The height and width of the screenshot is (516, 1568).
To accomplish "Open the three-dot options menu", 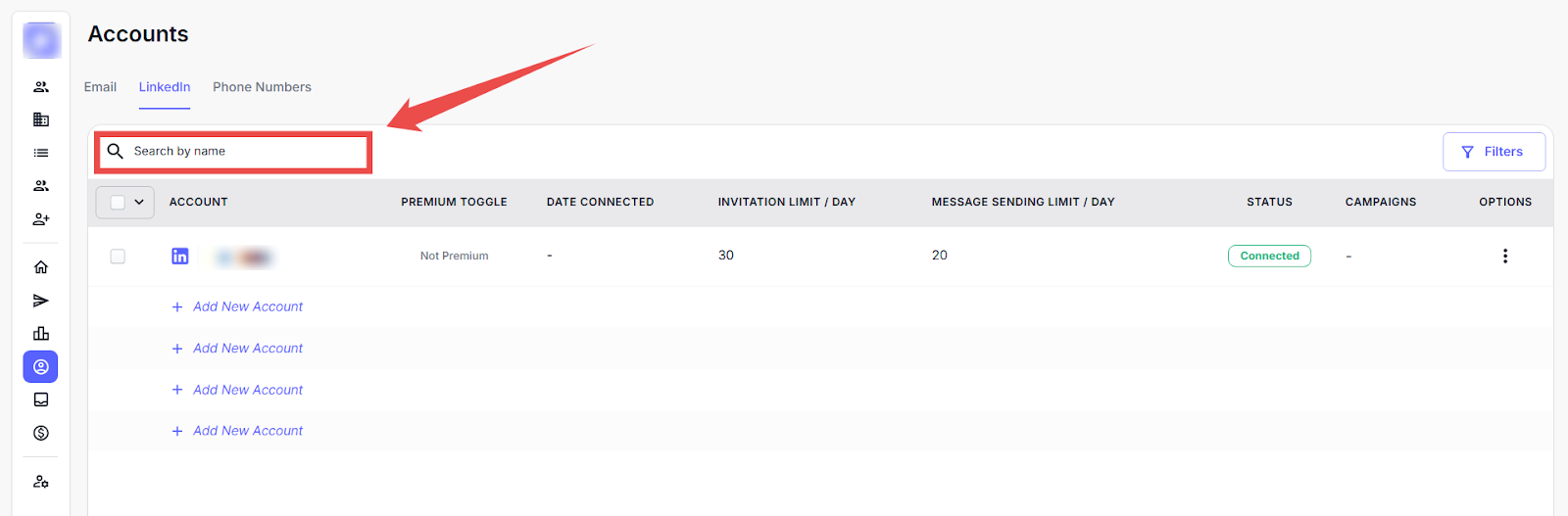I will [1505, 257].
